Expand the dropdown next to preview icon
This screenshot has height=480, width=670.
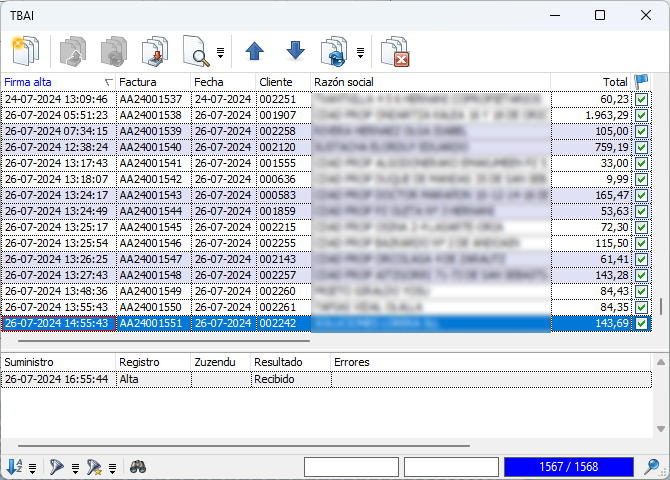pos(220,53)
